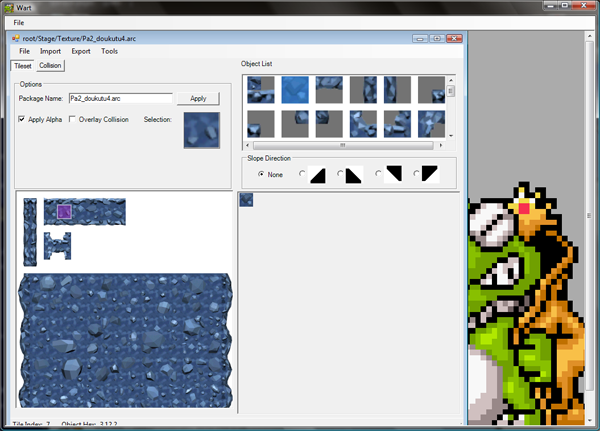Viewport: 600px width, 431px height.
Task: Select the third object in the top row
Action: coord(329,90)
